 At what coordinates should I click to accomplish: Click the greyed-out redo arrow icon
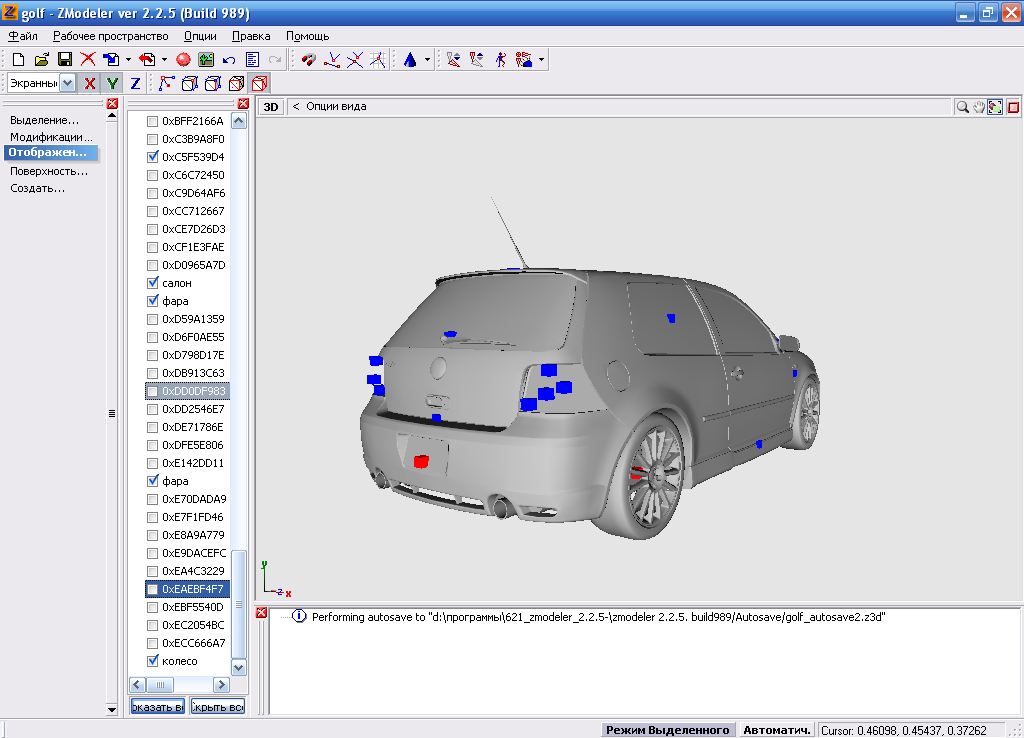[275, 59]
